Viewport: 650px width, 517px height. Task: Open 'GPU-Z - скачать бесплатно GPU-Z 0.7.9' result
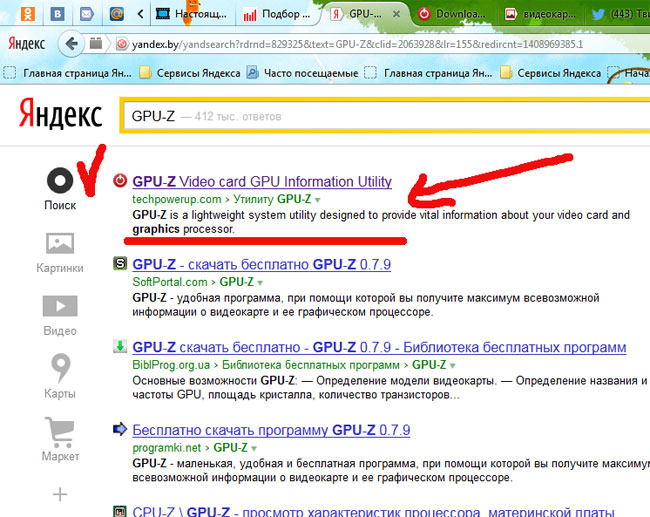click(262, 265)
